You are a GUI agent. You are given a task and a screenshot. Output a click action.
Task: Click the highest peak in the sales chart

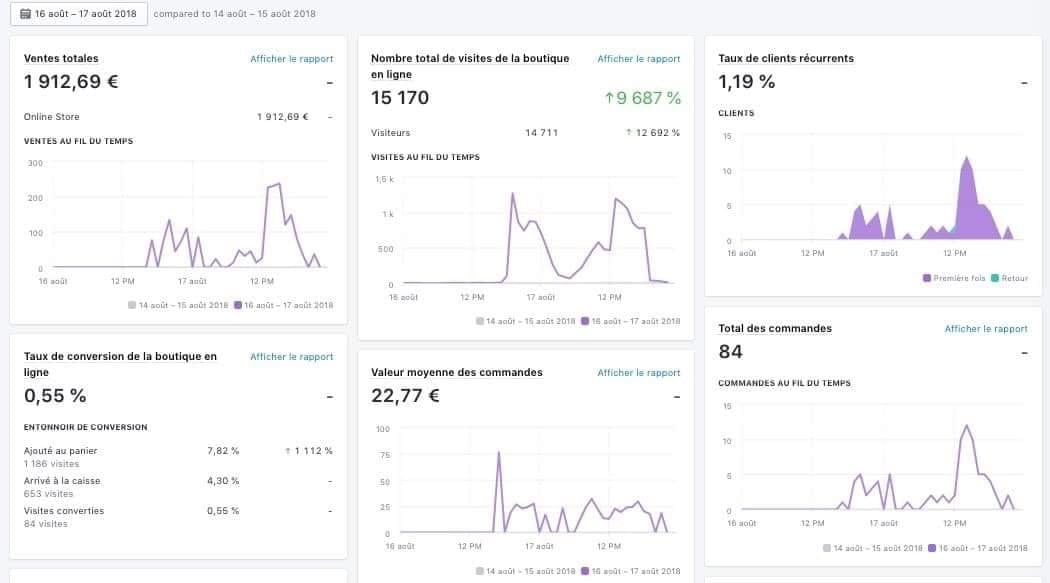[278, 183]
